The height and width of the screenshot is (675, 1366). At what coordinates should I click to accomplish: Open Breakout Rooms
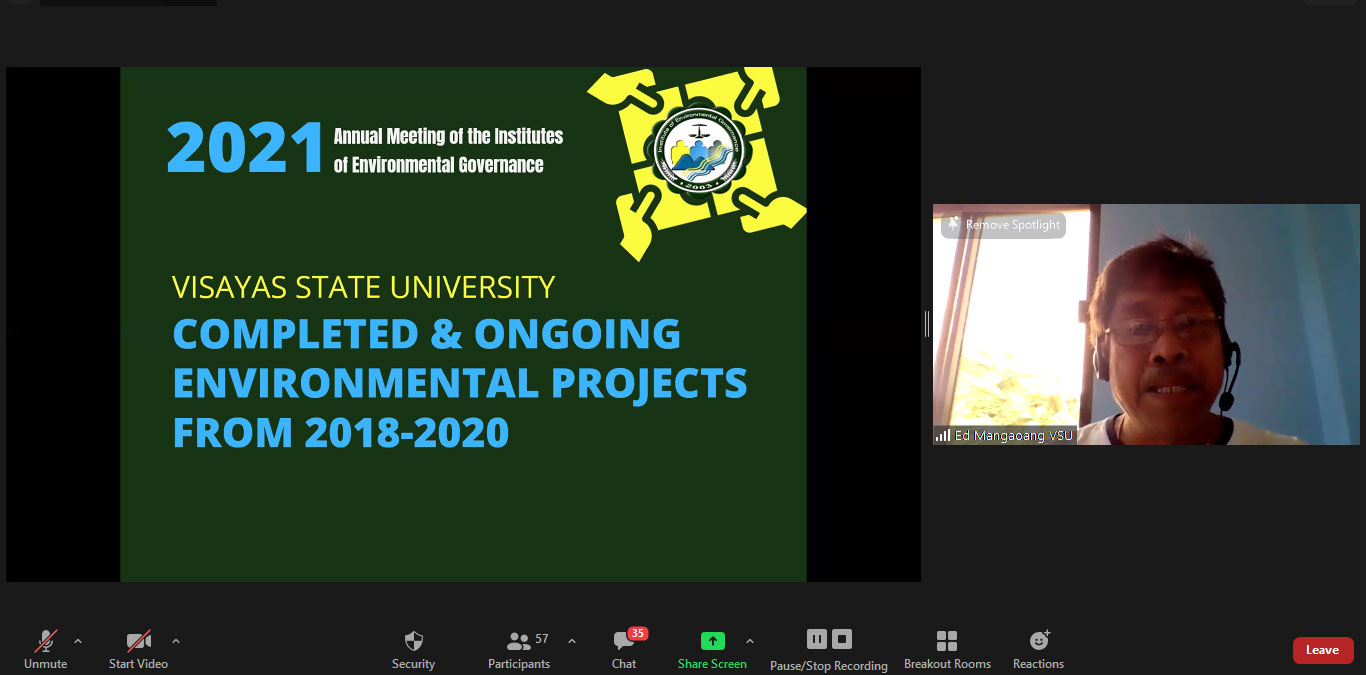click(947, 649)
